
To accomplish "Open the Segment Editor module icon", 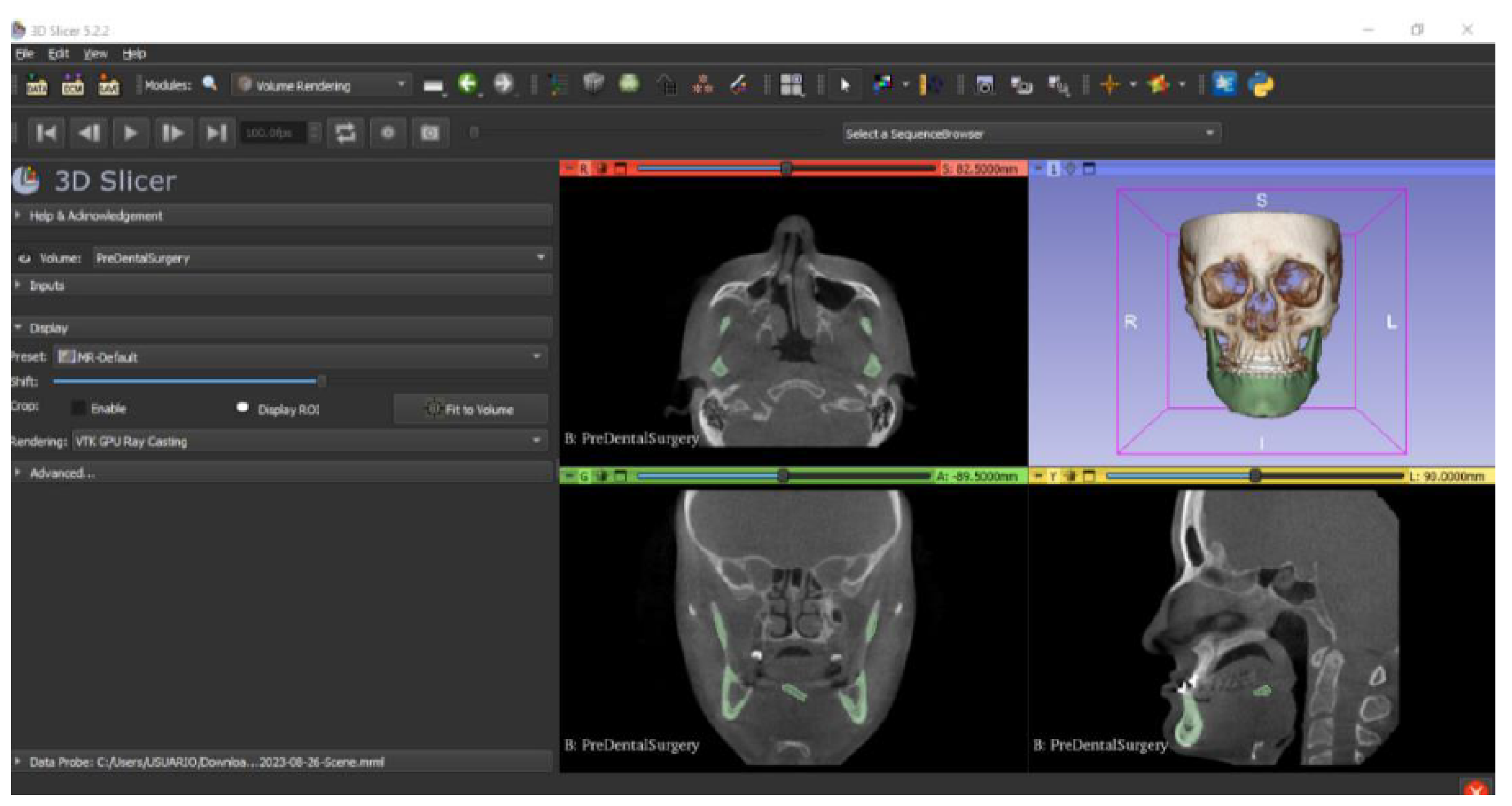I will [739, 85].
